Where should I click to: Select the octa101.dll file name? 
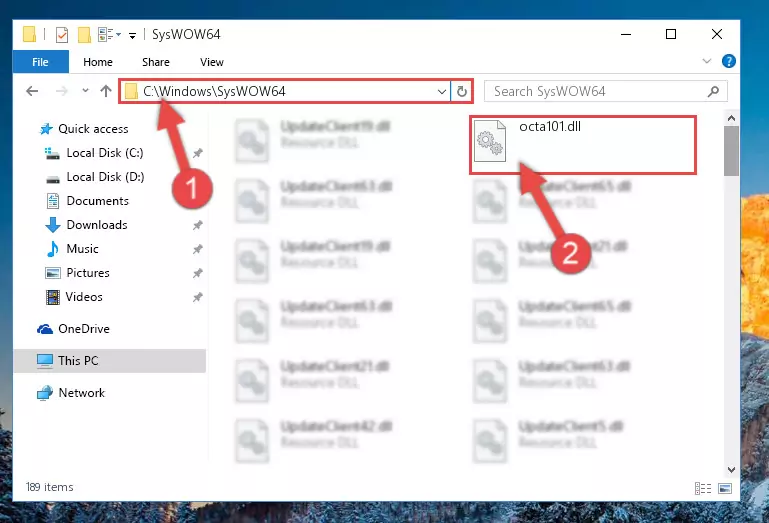(550, 127)
